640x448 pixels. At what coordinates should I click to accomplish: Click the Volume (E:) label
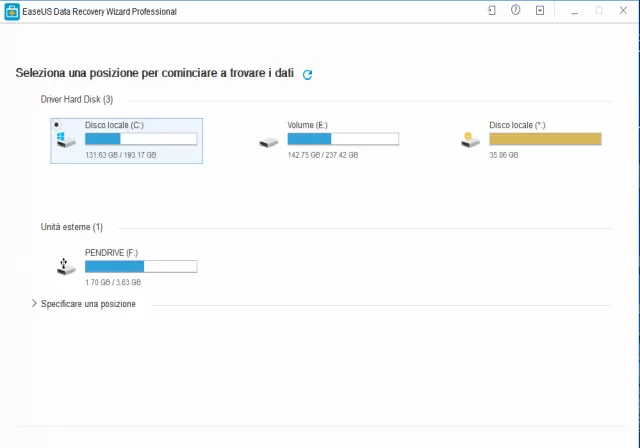click(x=307, y=125)
